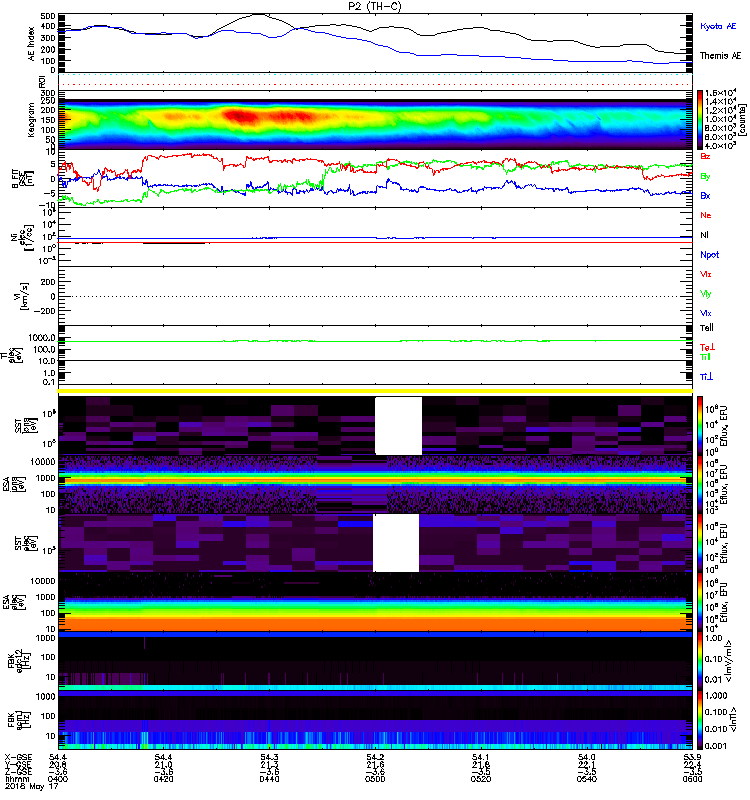The image size is (750, 800).
Task: Select the Npot legend label
Action: [x=709, y=255]
